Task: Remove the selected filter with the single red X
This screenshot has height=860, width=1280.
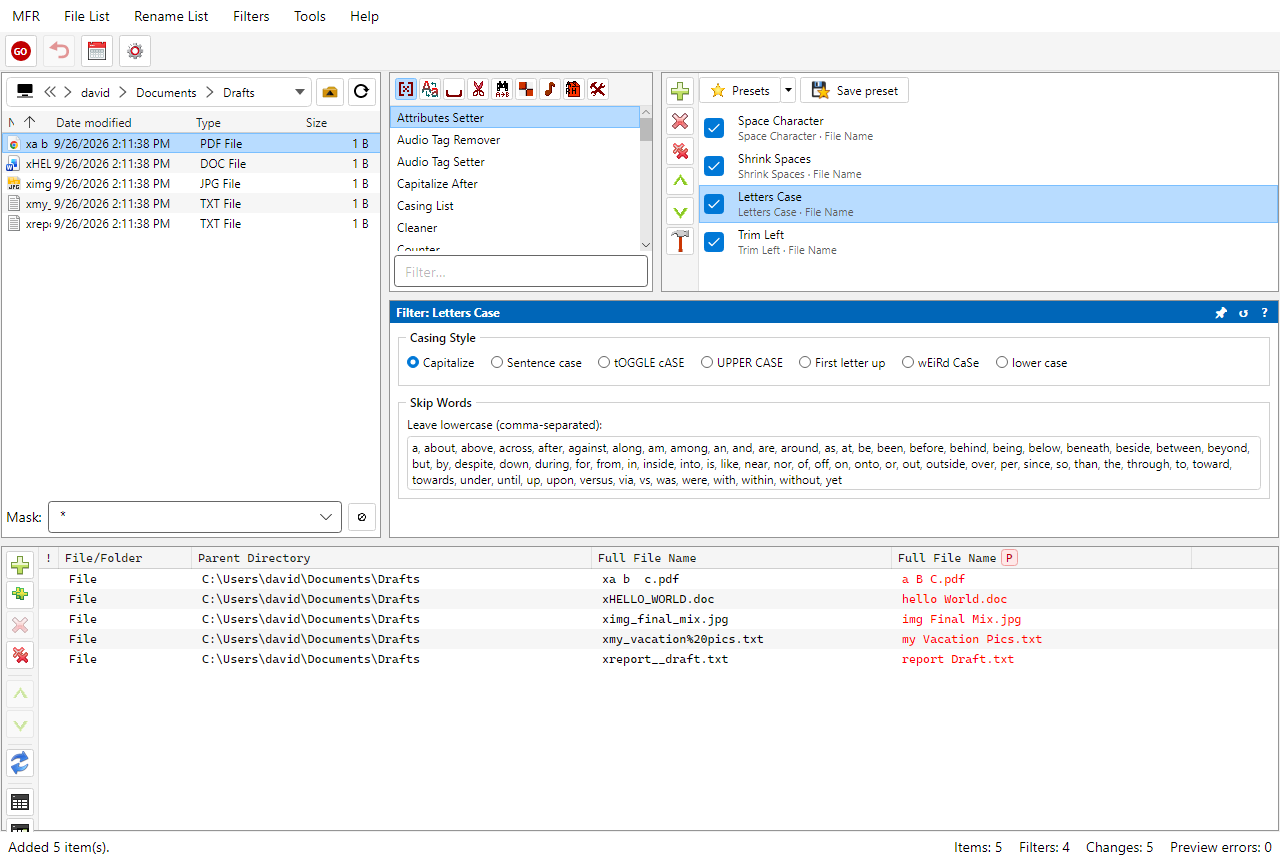Action: (680, 121)
